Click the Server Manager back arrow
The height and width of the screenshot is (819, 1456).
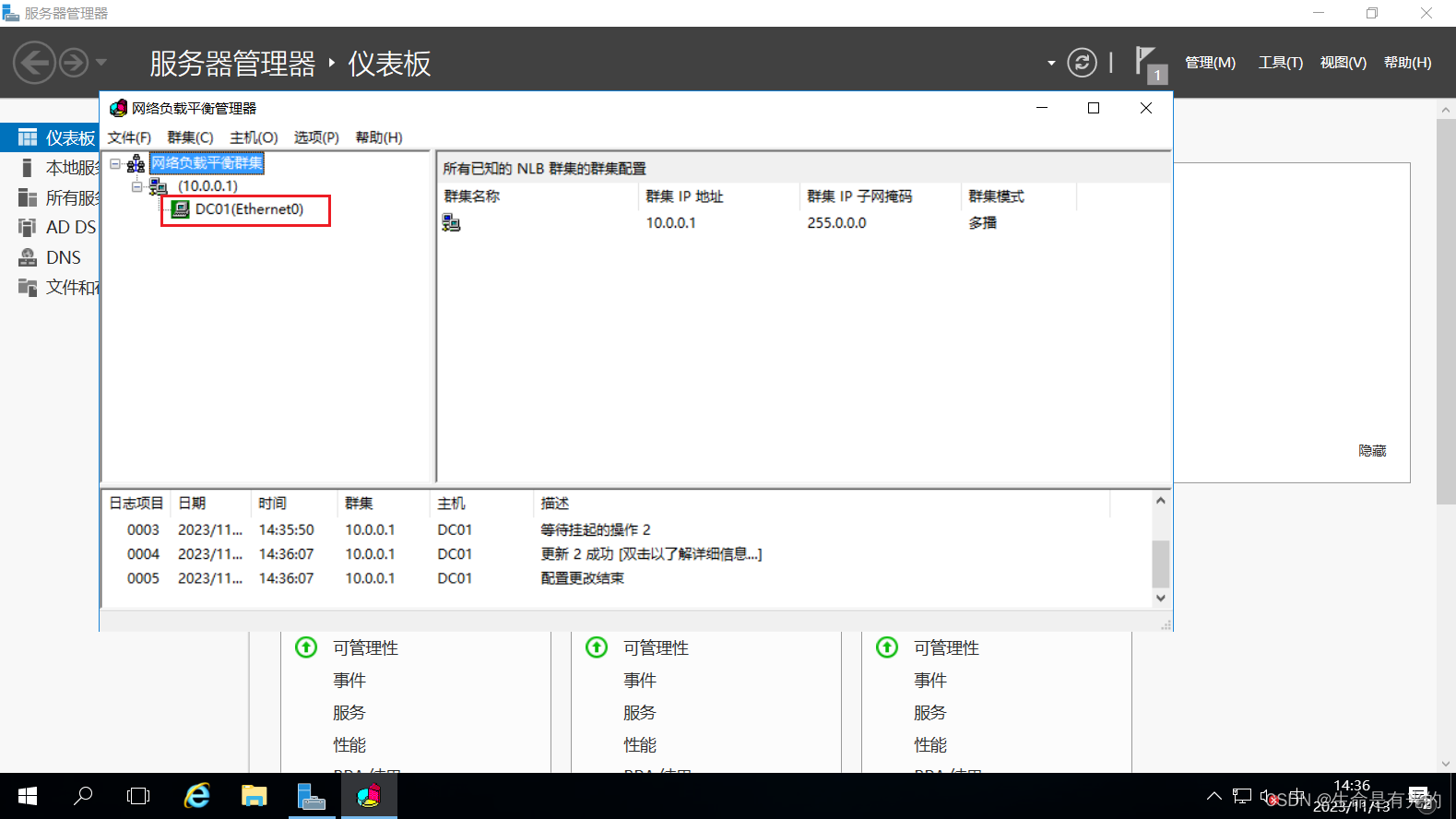(x=35, y=63)
